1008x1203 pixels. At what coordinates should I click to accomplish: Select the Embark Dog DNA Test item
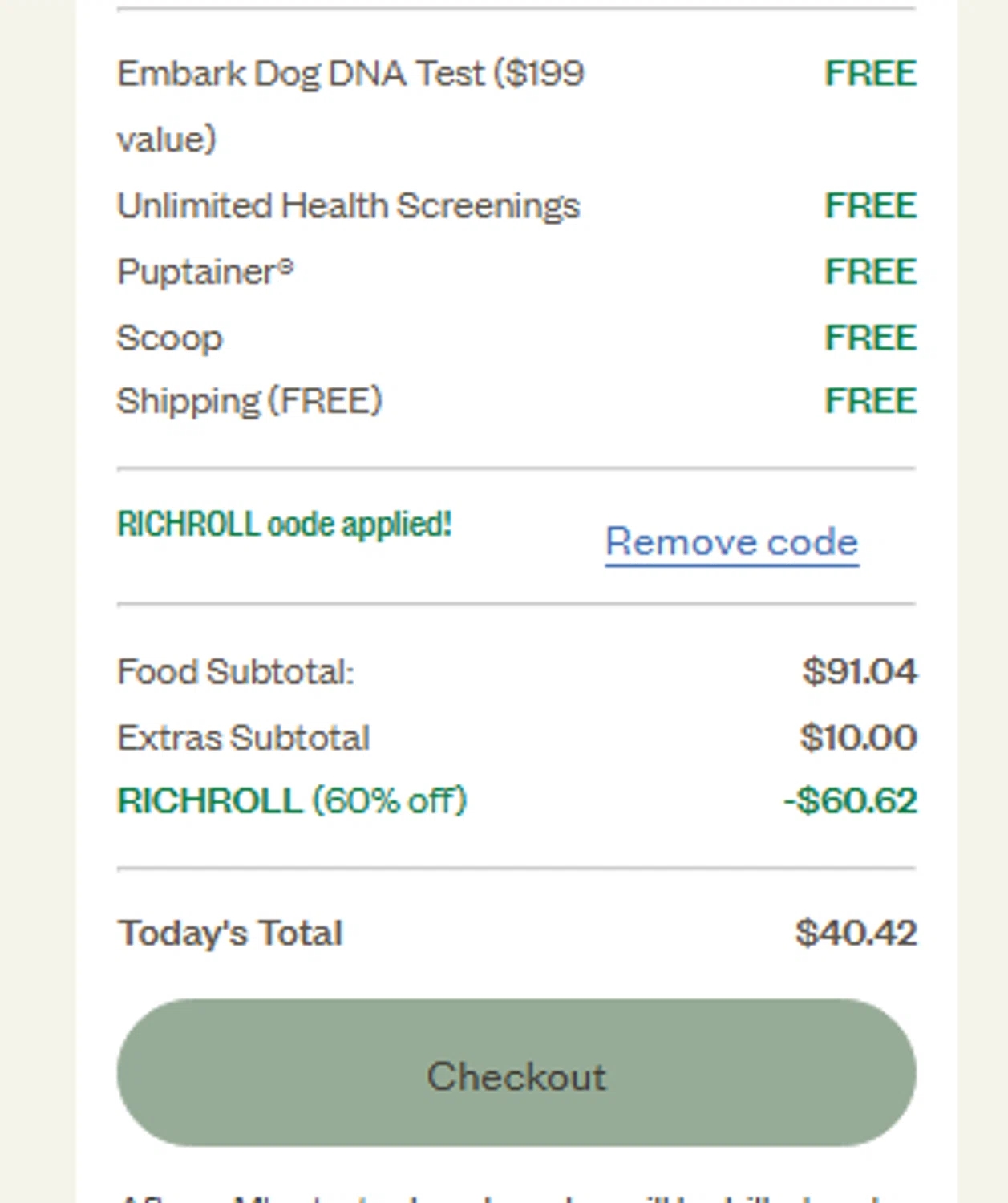click(350, 75)
